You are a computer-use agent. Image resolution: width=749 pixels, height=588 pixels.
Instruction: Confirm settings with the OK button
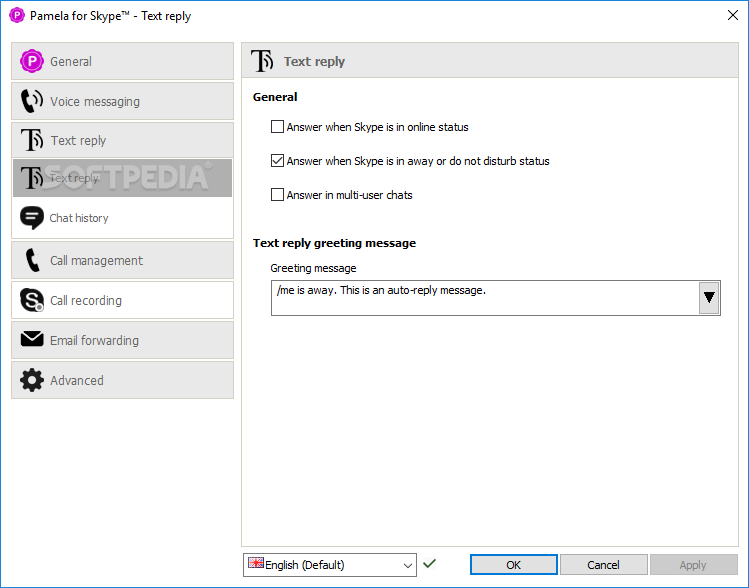[x=514, y=565]
